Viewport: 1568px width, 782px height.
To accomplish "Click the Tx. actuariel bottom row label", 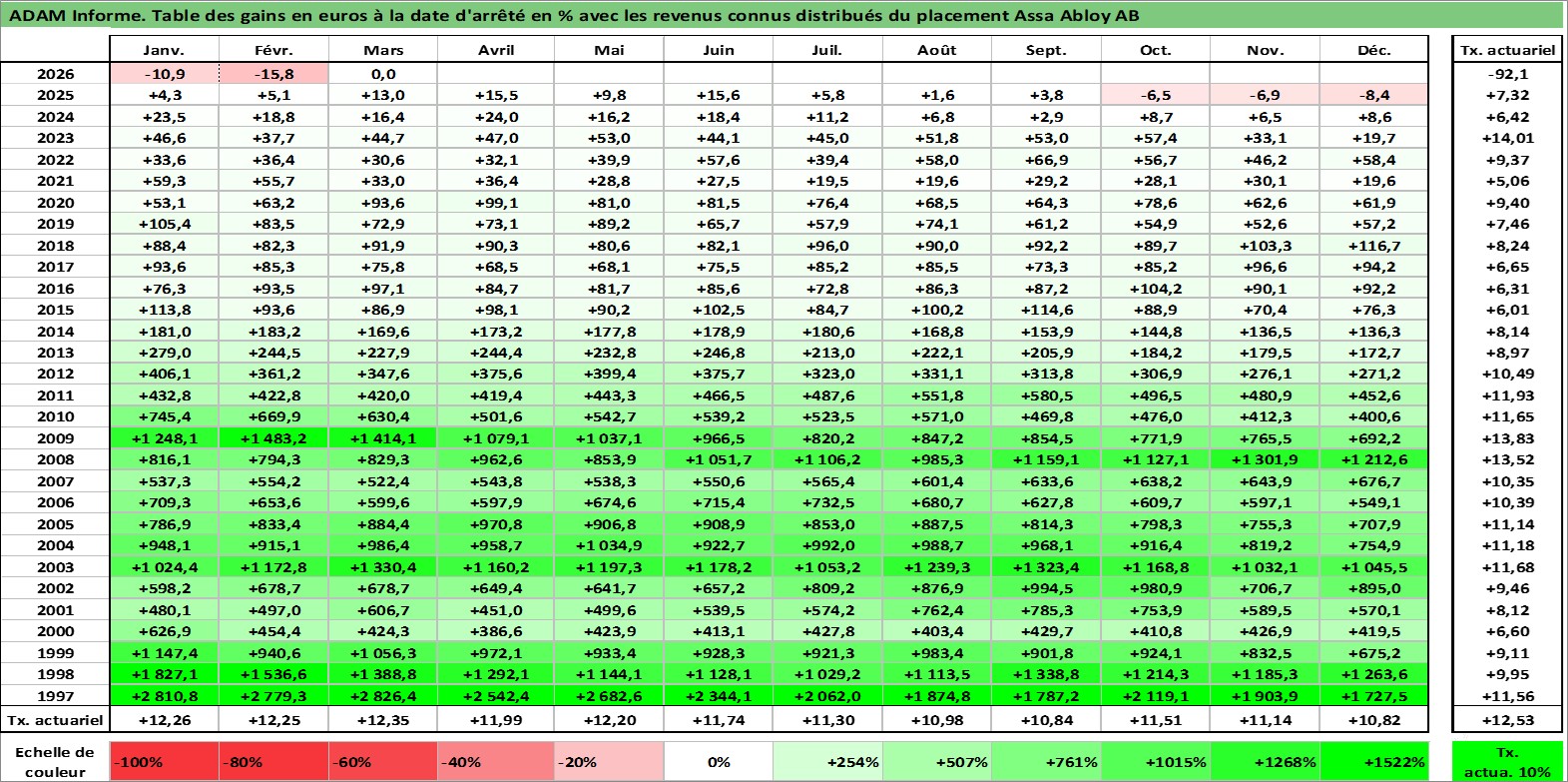I will [x=55, y=720].
